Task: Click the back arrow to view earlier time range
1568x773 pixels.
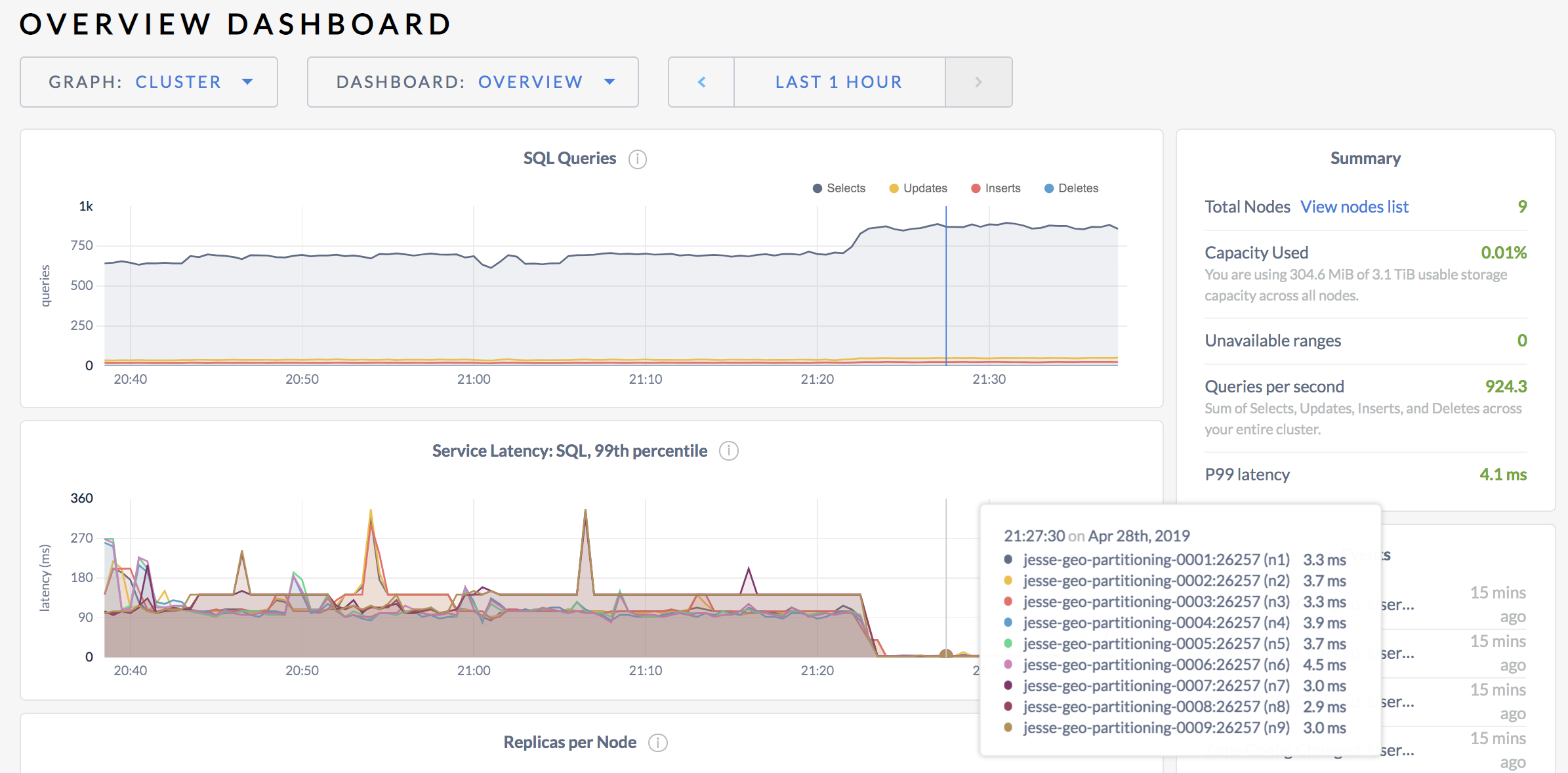Action: click(701, 81)
